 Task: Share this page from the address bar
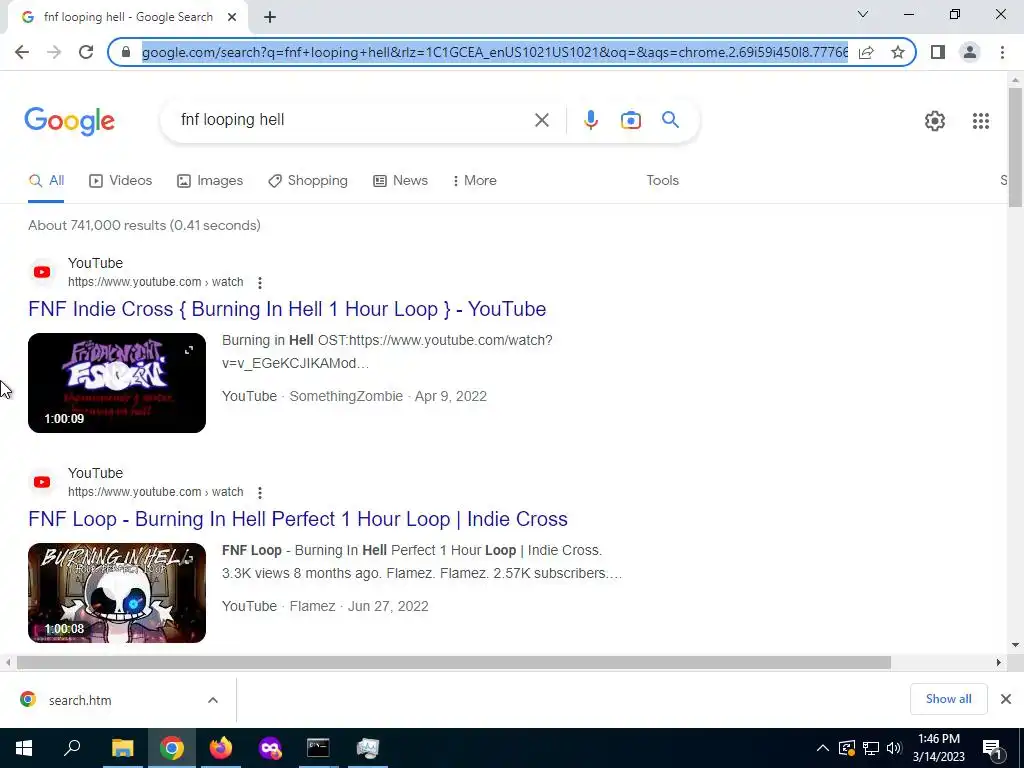[866, 52]
